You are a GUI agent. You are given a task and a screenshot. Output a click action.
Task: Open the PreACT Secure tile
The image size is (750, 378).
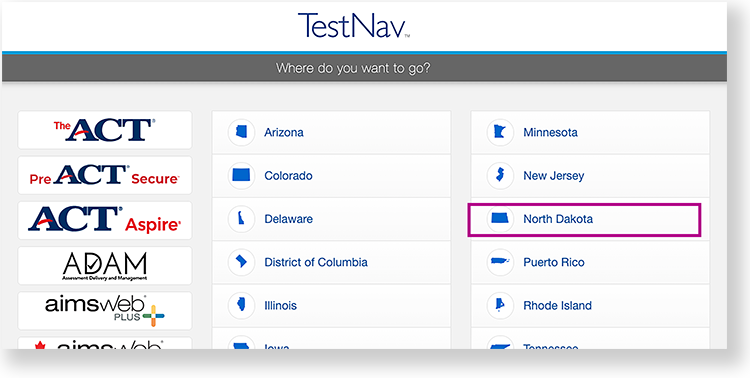[105, 175]
